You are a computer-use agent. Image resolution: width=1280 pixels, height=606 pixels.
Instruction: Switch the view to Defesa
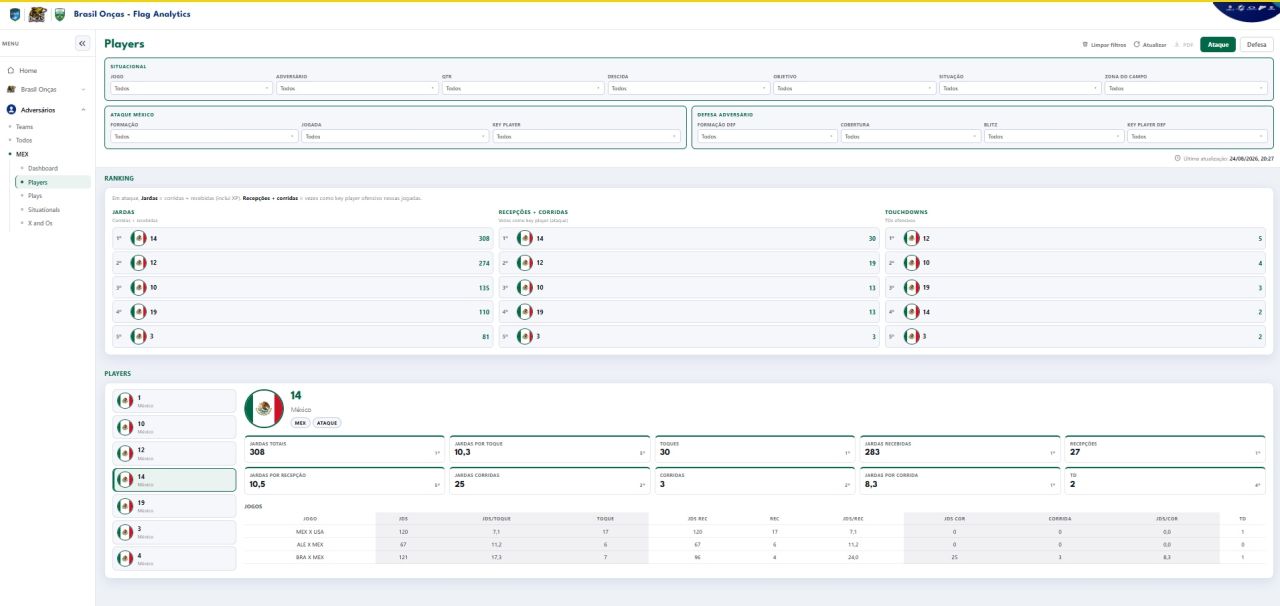1256,45
